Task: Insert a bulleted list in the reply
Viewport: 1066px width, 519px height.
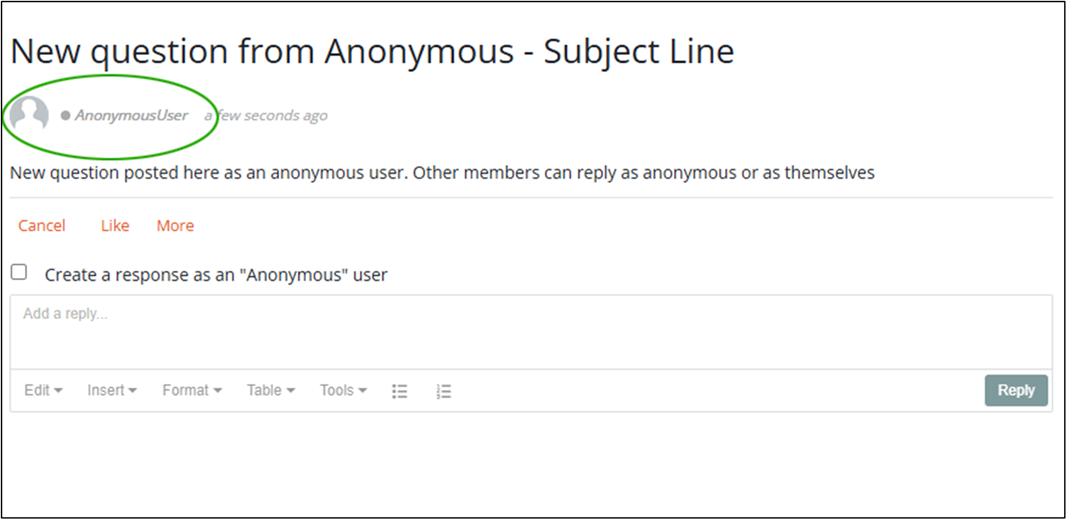Action: (400, 391)
